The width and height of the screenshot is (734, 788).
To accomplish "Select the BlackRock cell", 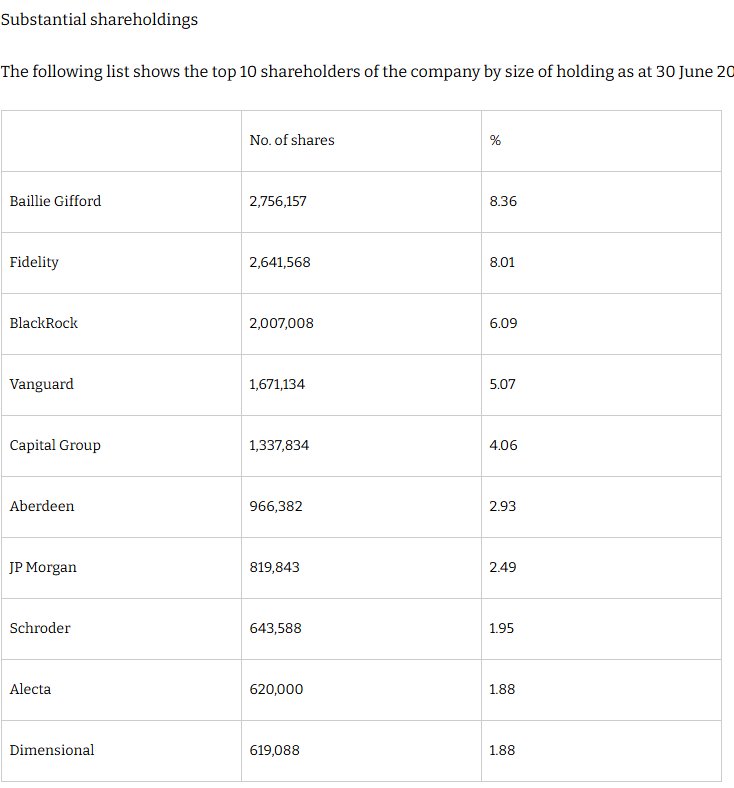I will (44, 323).
